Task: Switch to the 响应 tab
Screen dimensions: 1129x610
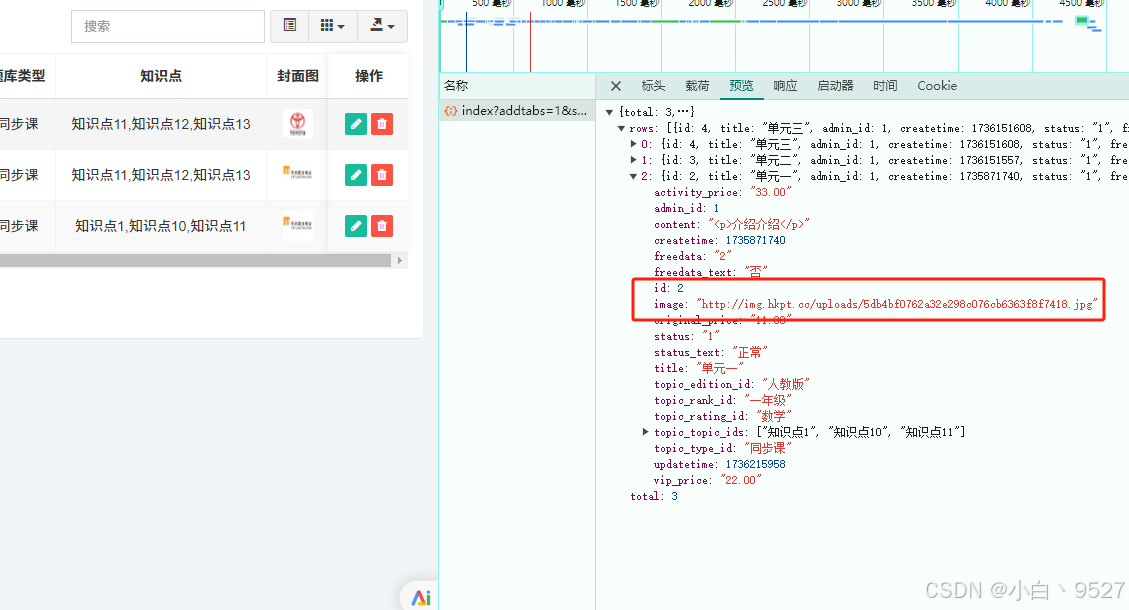Action: click(x=785, y=86)
